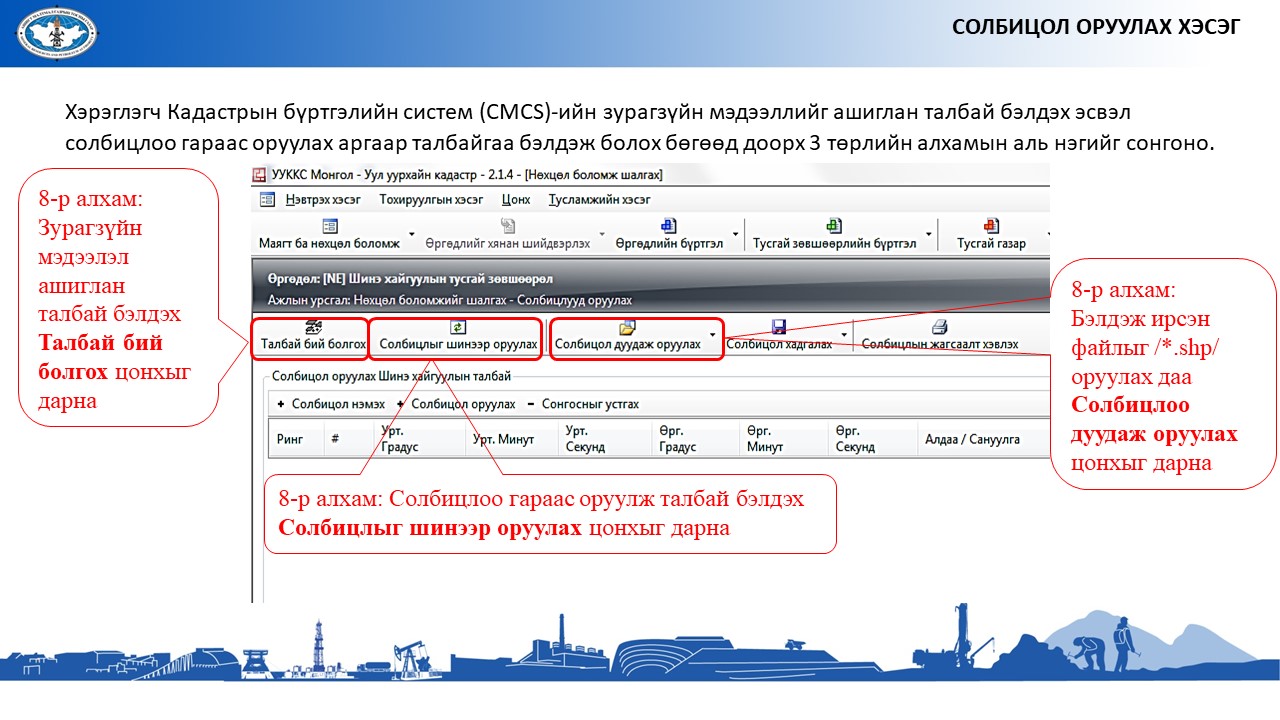Click the Талбай бий болгох icon
This screenshot has height=720, width=1280.
click(313, 327)
